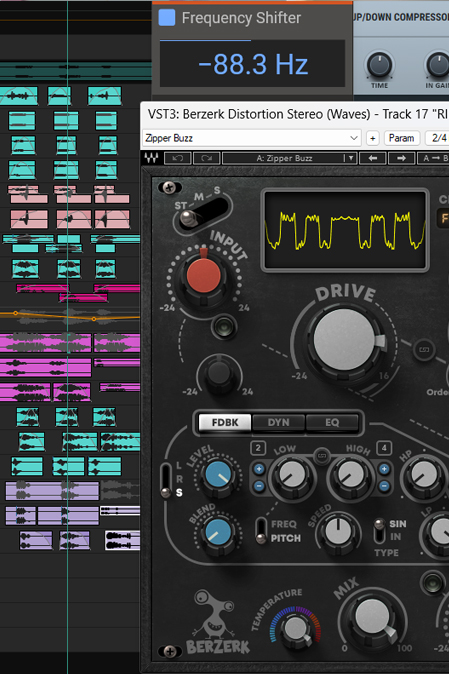Toggle link between LOW and HIGH knobs
449x674 pixels.
tap(321, 456)
